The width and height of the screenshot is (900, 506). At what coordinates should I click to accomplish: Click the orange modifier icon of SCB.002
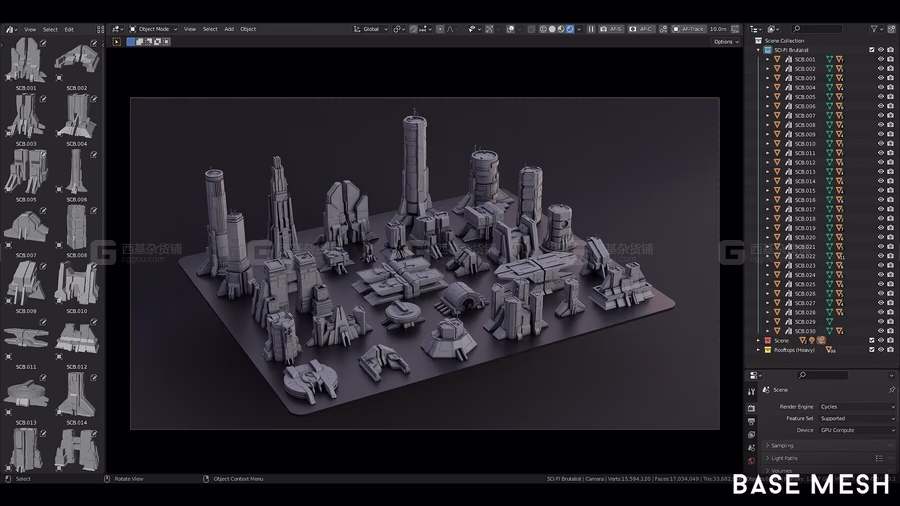pos(839,68)
